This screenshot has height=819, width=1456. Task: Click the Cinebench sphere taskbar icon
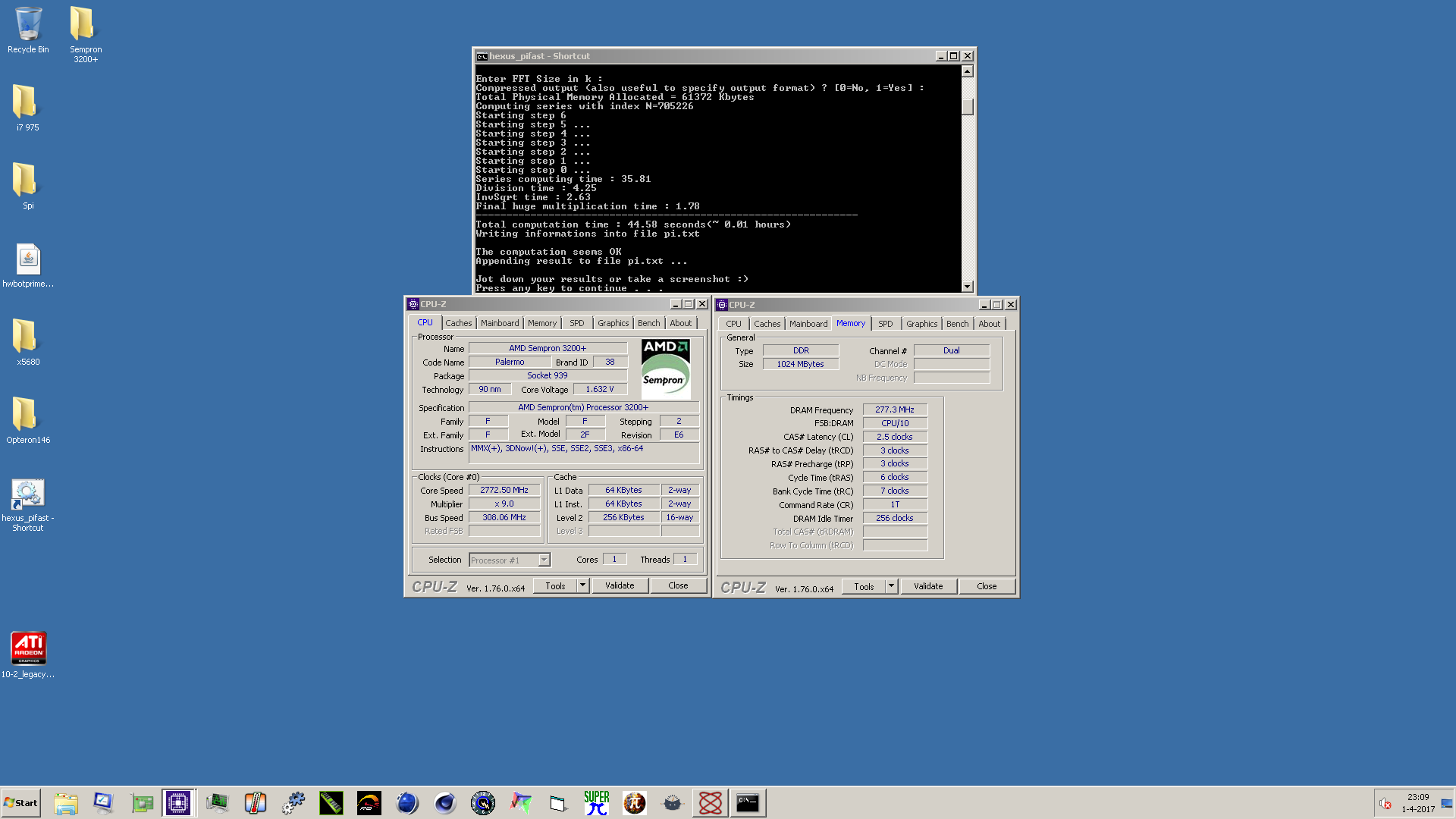coord(445,803)
